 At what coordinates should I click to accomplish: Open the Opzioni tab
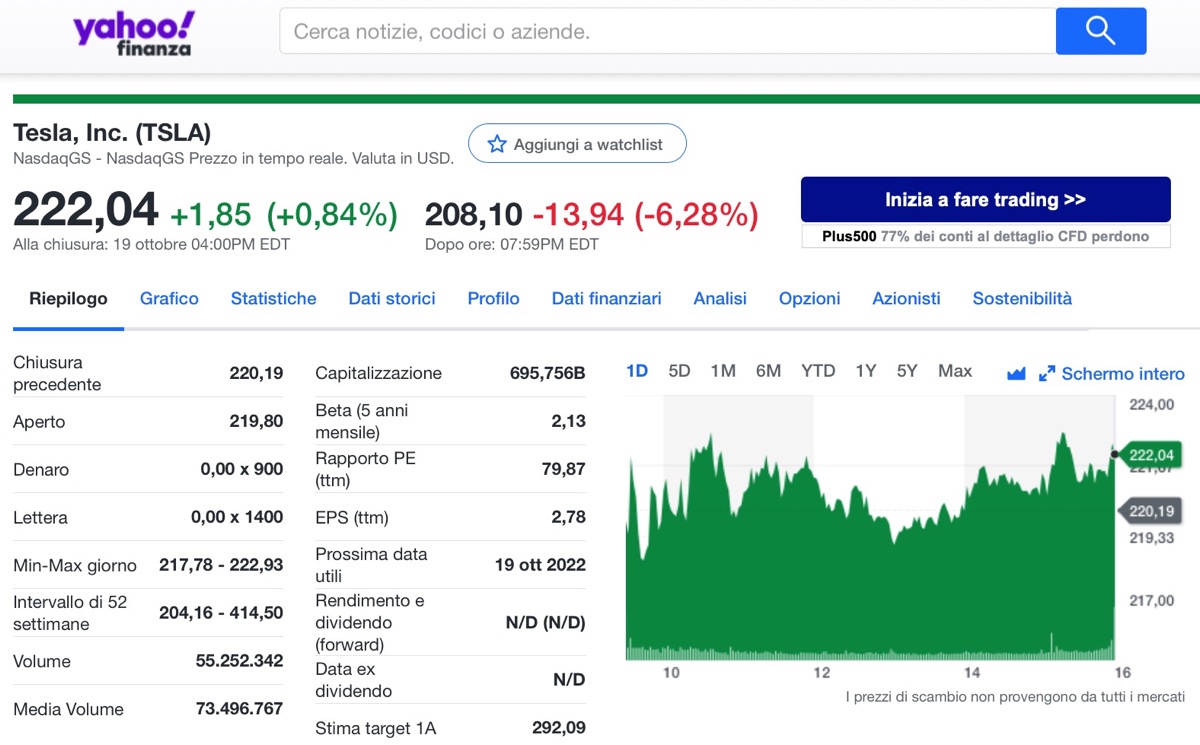coord(808,298)
